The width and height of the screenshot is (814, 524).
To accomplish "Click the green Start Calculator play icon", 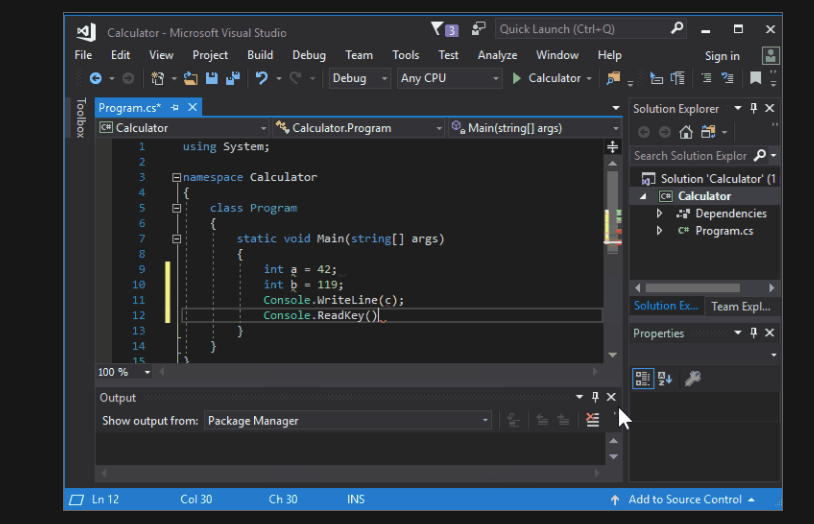I will click(516, 78).
